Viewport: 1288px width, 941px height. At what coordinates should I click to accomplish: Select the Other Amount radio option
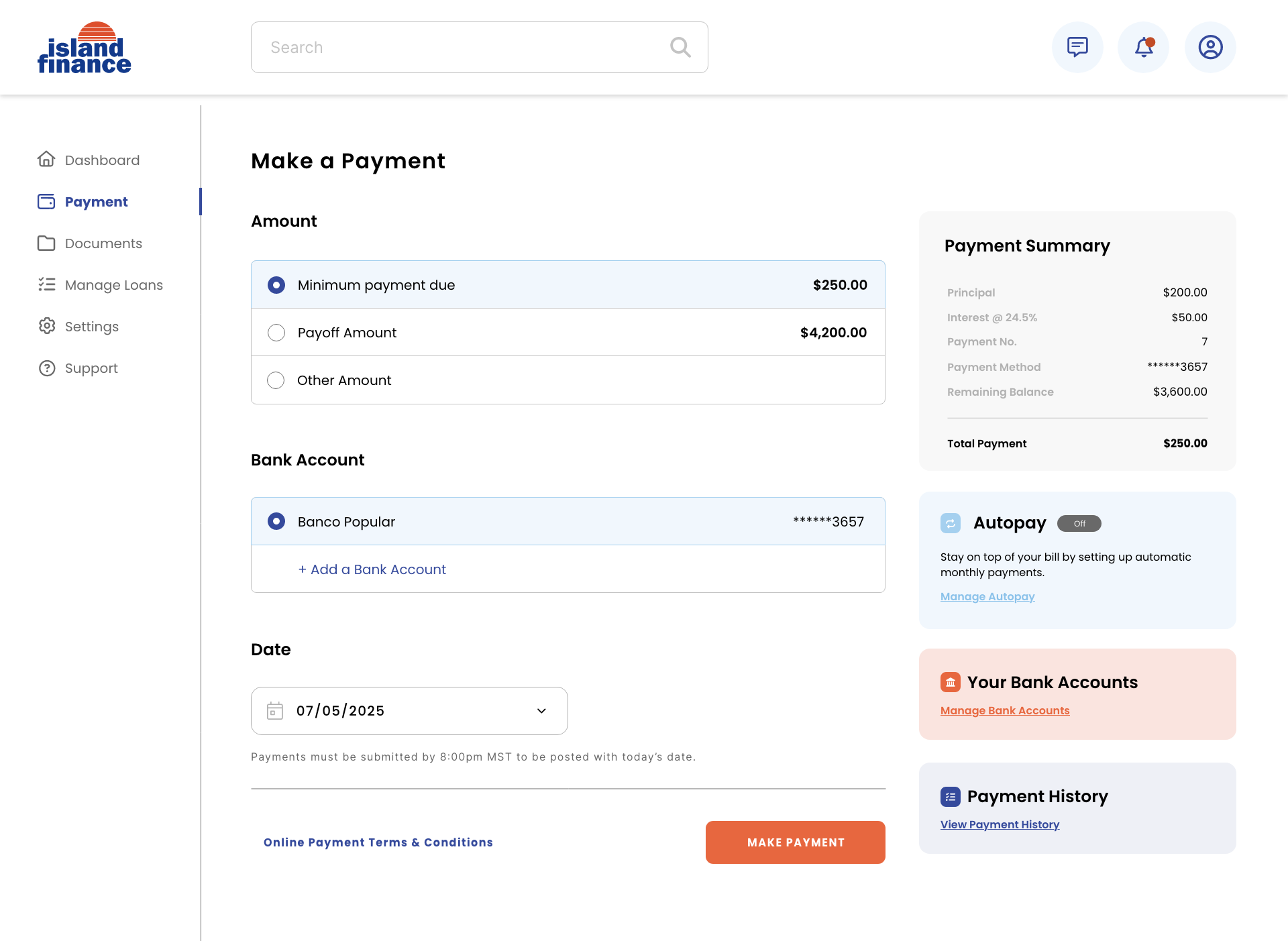(x=276, y=380)
